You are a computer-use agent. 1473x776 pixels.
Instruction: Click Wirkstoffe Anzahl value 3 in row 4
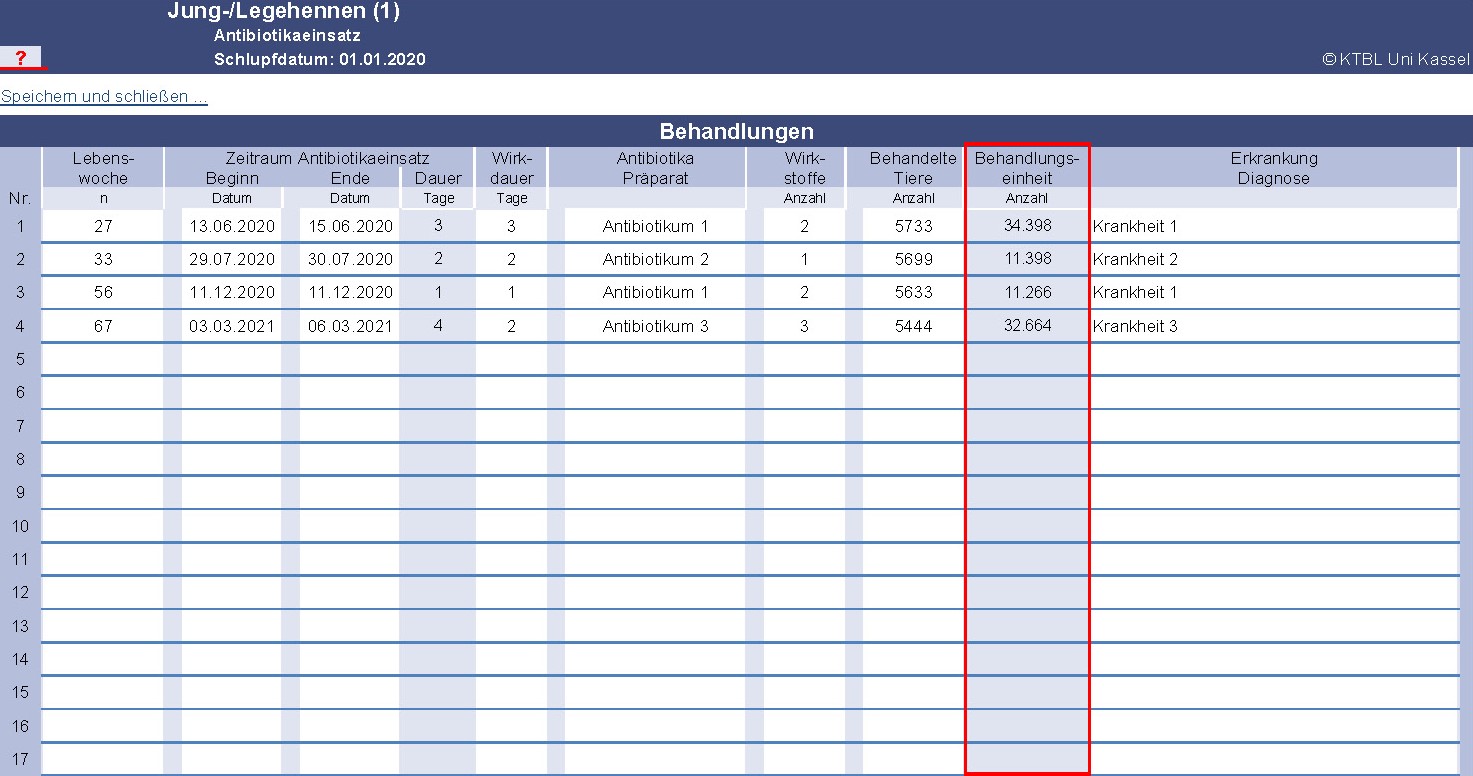[x=804, y=326]
